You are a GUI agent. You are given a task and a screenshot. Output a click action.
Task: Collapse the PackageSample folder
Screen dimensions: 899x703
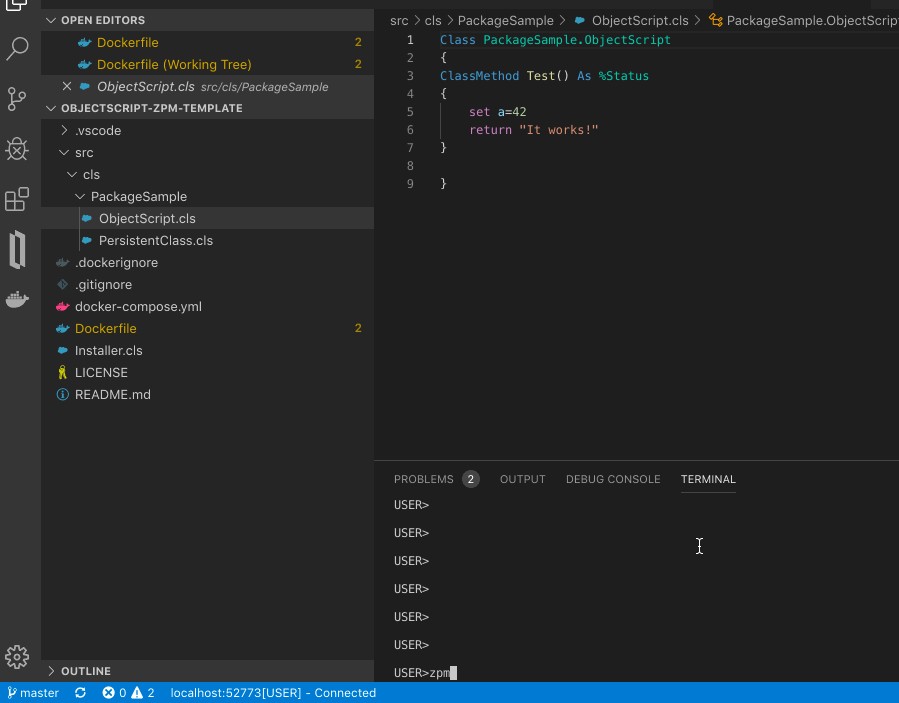(x=138, y=197)
